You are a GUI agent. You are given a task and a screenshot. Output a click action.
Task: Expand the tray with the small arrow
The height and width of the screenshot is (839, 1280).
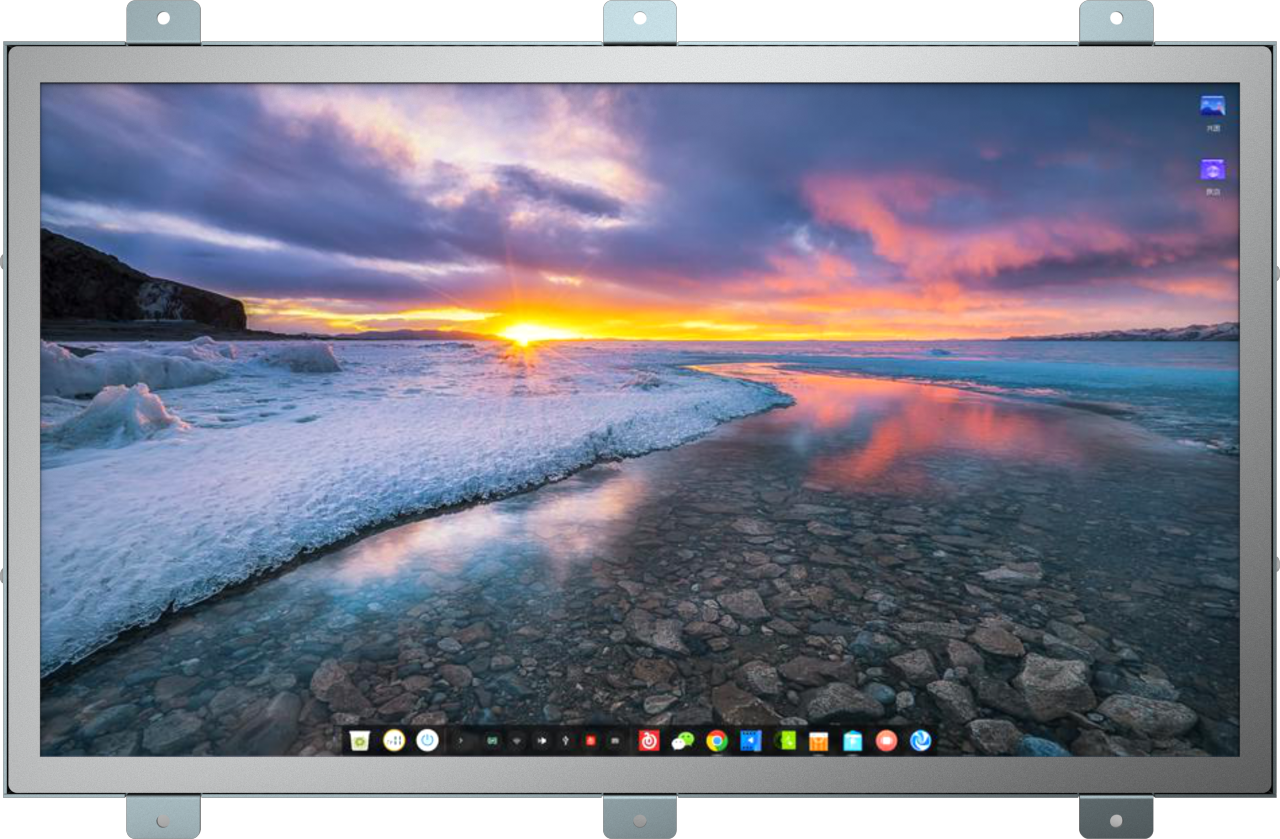click(x=461, y=741)
